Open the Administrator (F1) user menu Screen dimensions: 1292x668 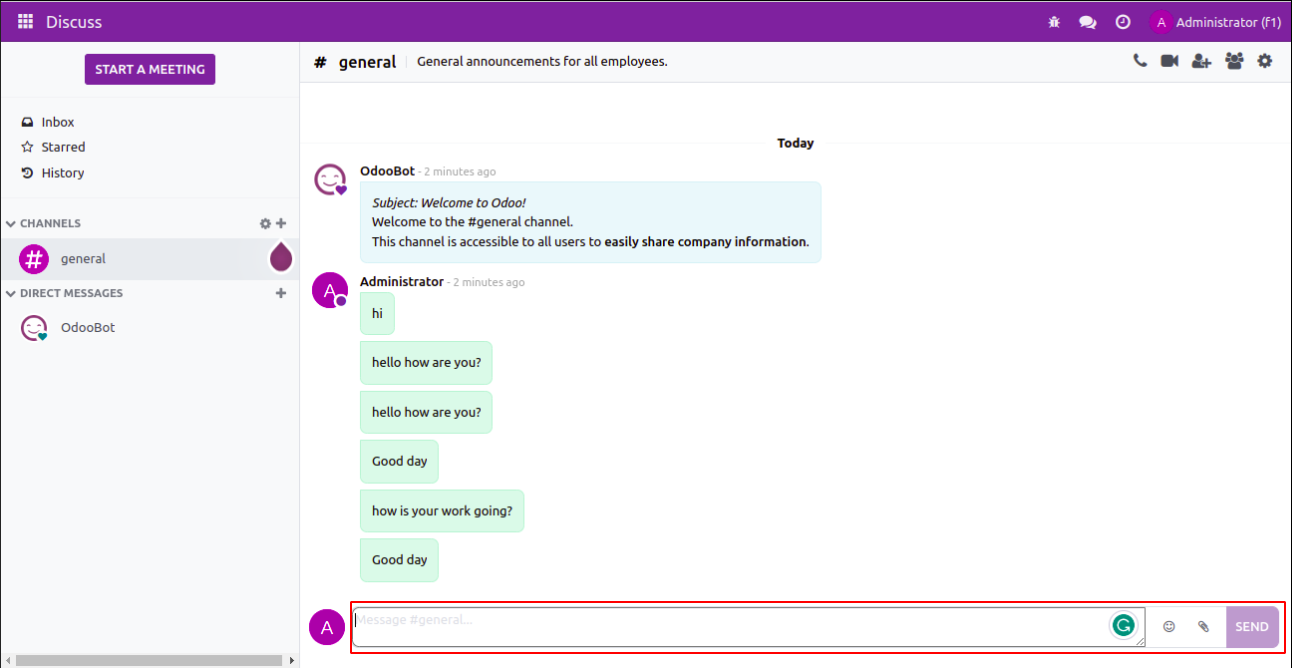point(1216,22)
